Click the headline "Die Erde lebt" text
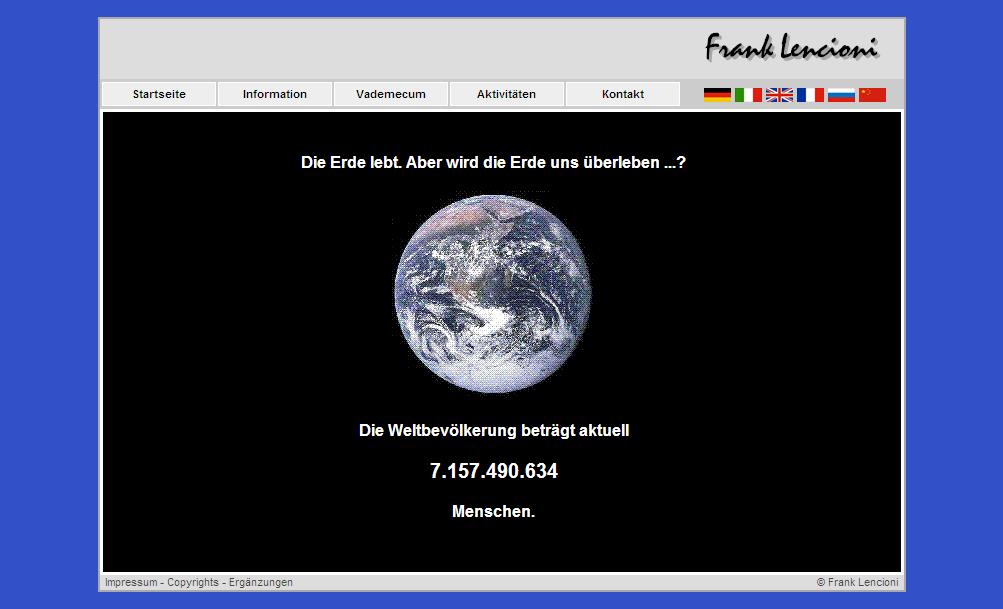The height and width of the screenshot is (609, 1003). point(493,162)
